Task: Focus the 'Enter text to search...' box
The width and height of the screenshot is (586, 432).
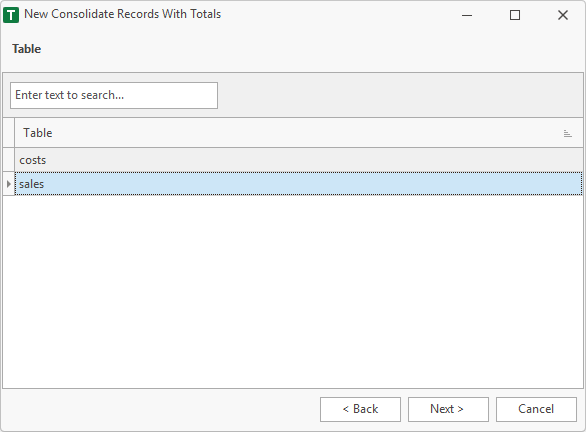Action: 114,96
